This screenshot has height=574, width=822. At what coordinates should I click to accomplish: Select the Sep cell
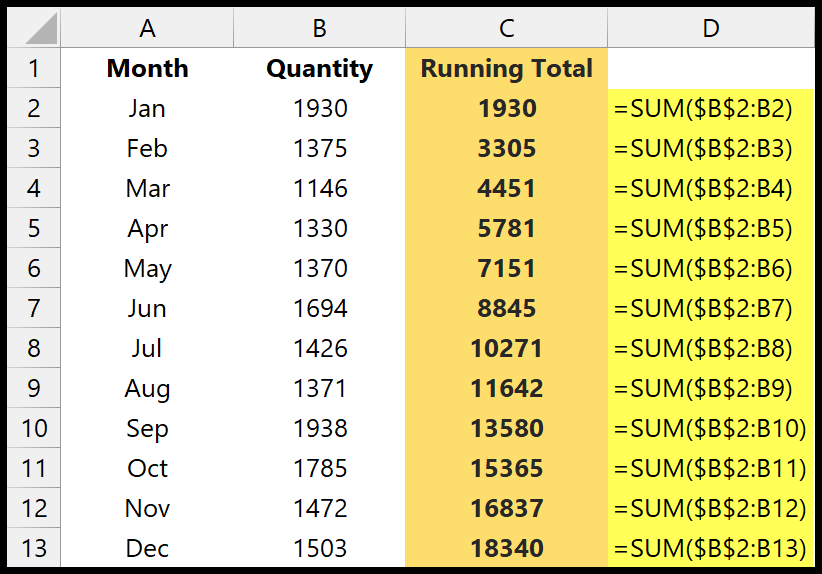pyautogui.click(x=147, y=428)
